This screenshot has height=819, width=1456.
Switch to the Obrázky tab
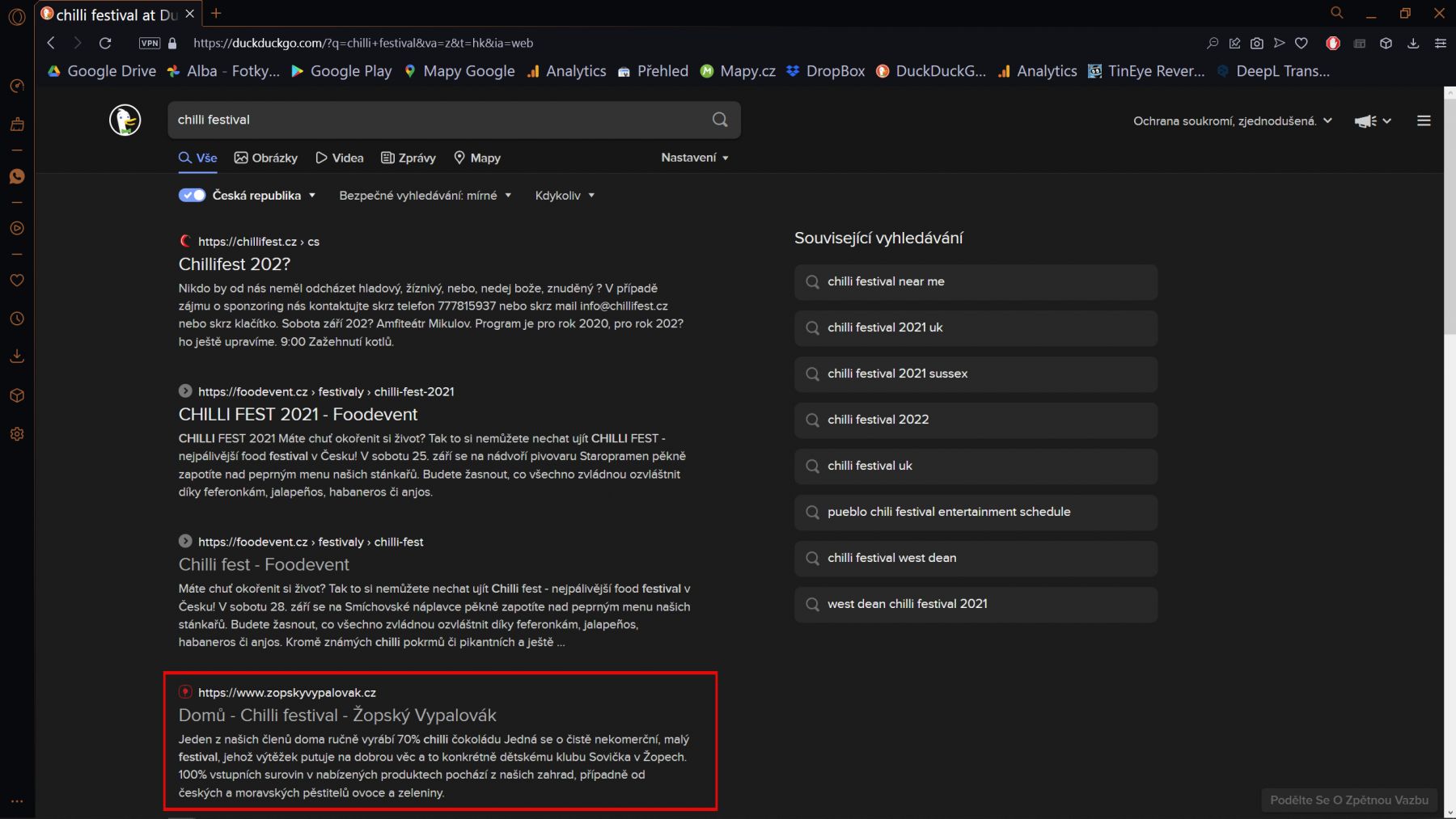[266, 158]
